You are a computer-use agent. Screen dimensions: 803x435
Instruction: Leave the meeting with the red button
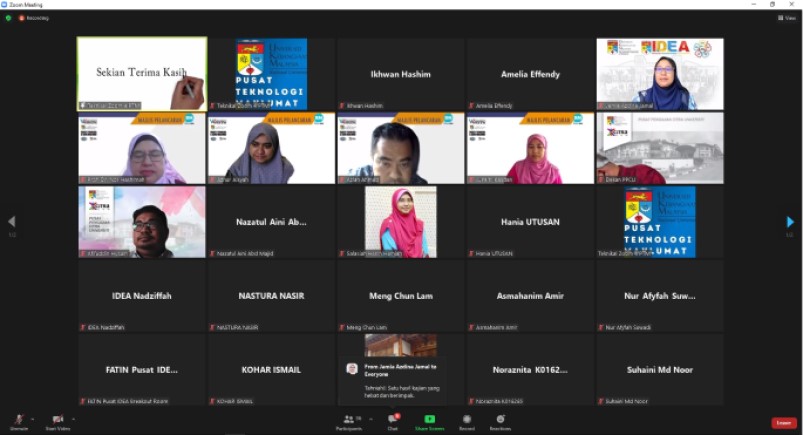(784, 422)
